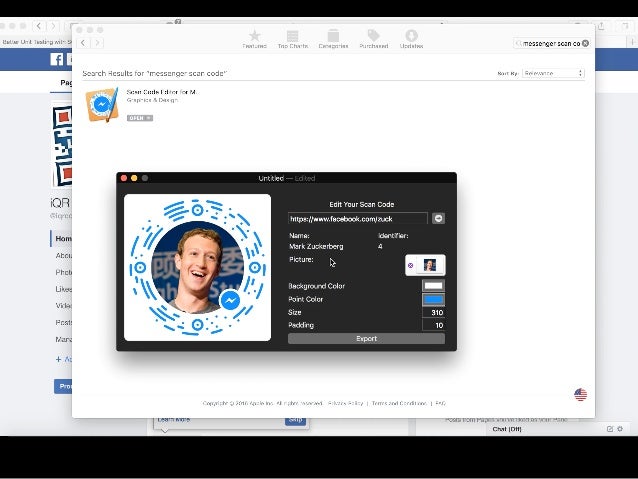Click the scan code preview image
Image resolution: width=638 pixels, height=479 pixels.
click(197, 267)
